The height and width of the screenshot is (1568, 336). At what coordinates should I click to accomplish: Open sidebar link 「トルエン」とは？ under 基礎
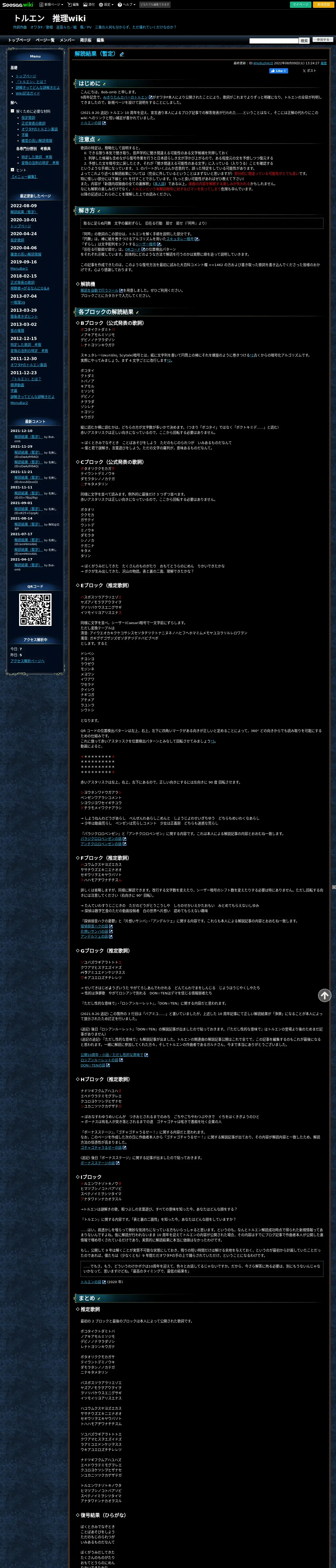point(31,82)
